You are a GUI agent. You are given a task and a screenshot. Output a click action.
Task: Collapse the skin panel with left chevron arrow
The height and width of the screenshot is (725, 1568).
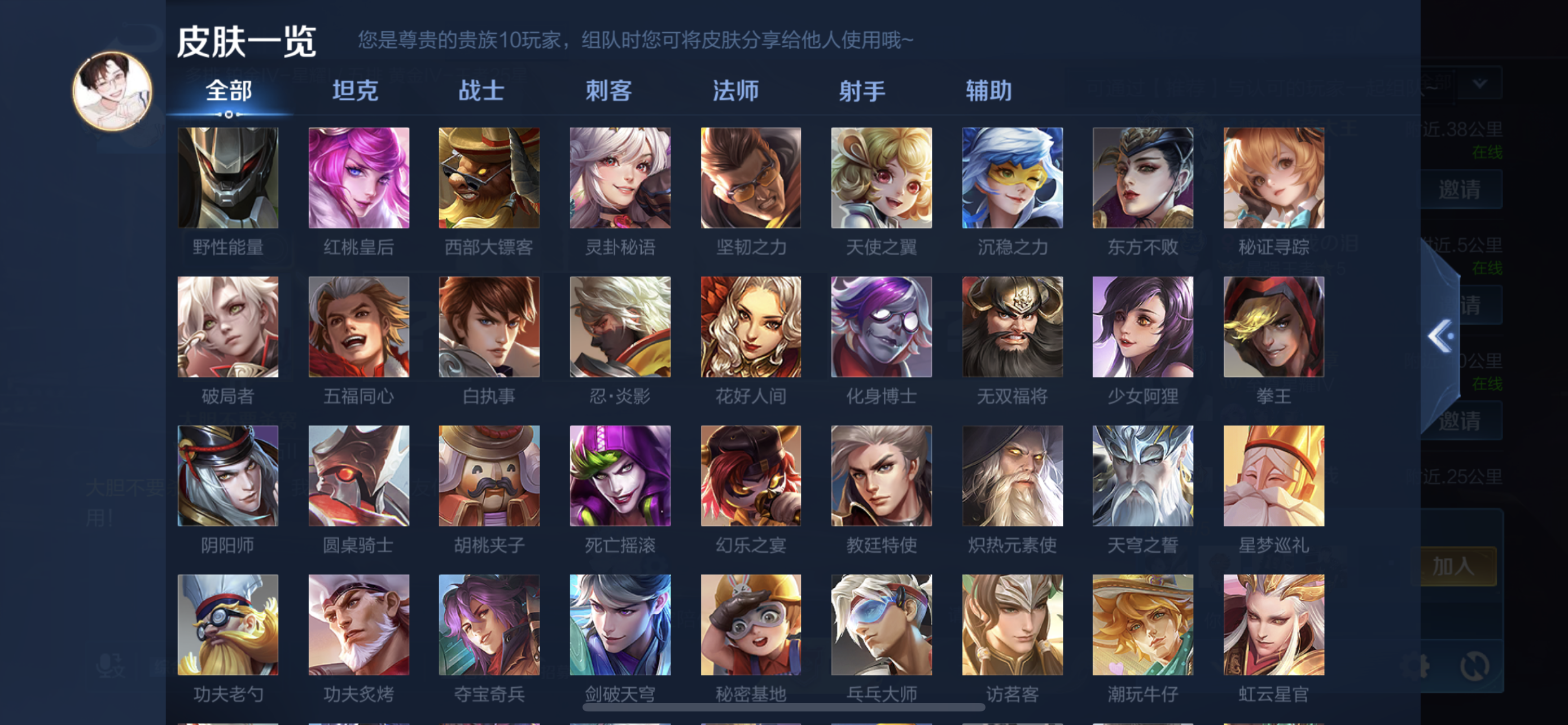pyautogui.click(x=1440, y=336)
